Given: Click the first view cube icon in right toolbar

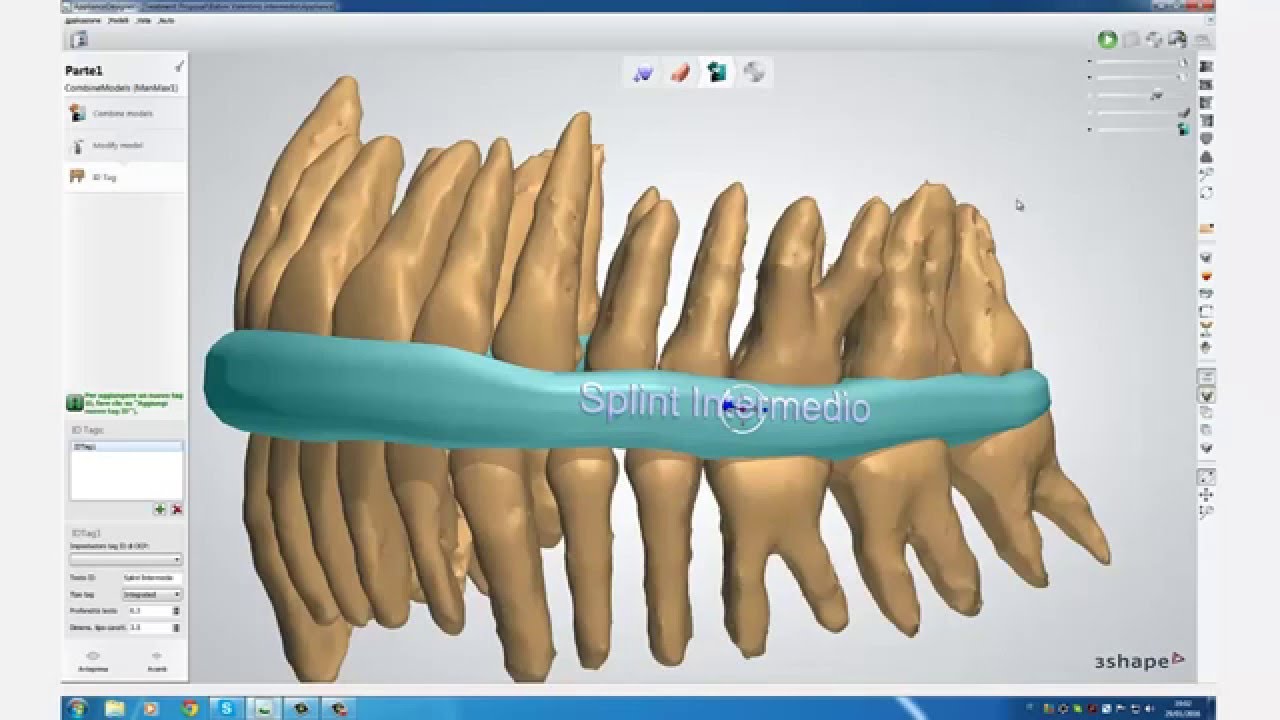Looking at the screenshot, I should [x=1206, y=66].
